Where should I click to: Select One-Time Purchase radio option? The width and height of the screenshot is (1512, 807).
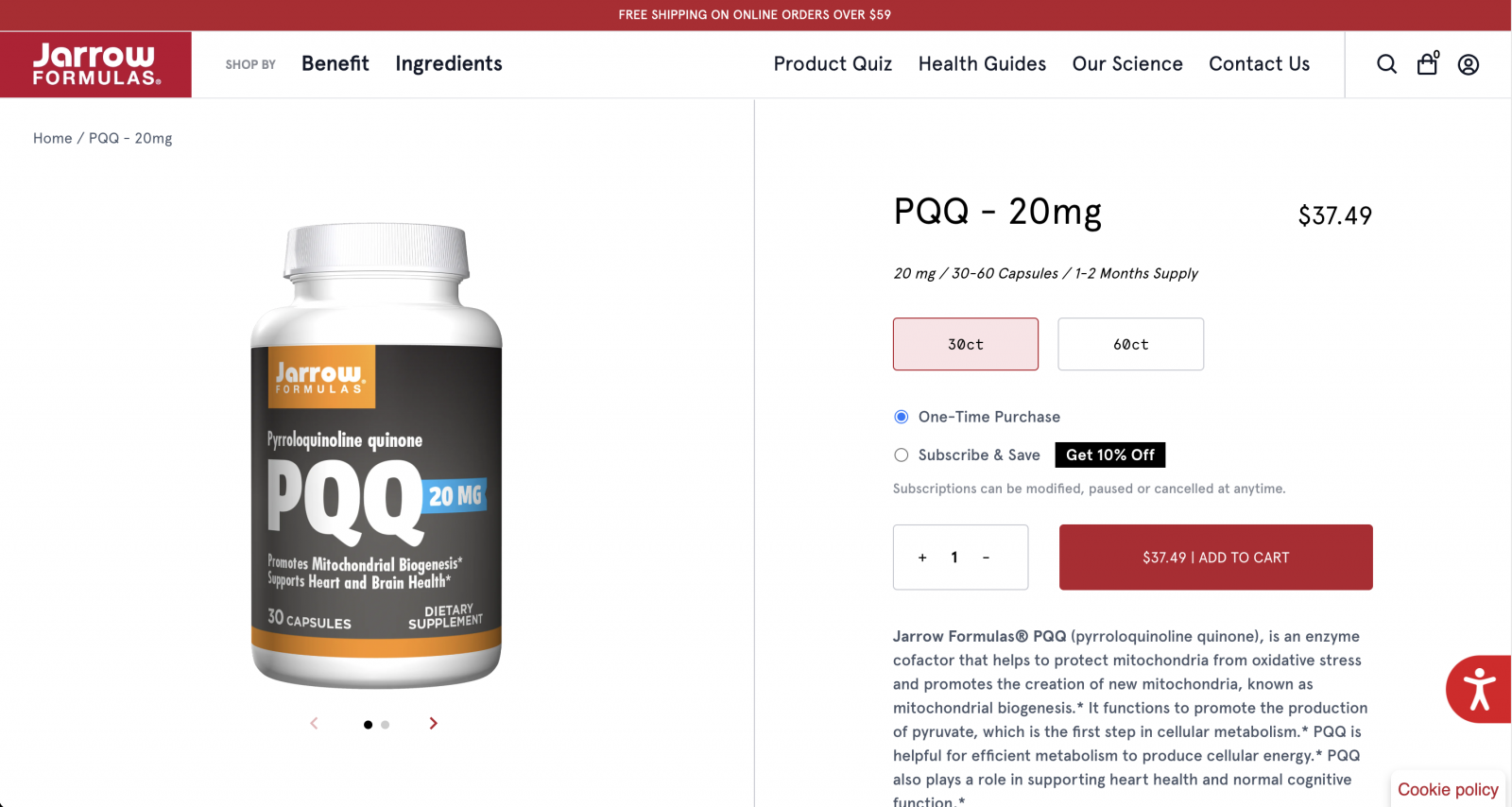902,417
